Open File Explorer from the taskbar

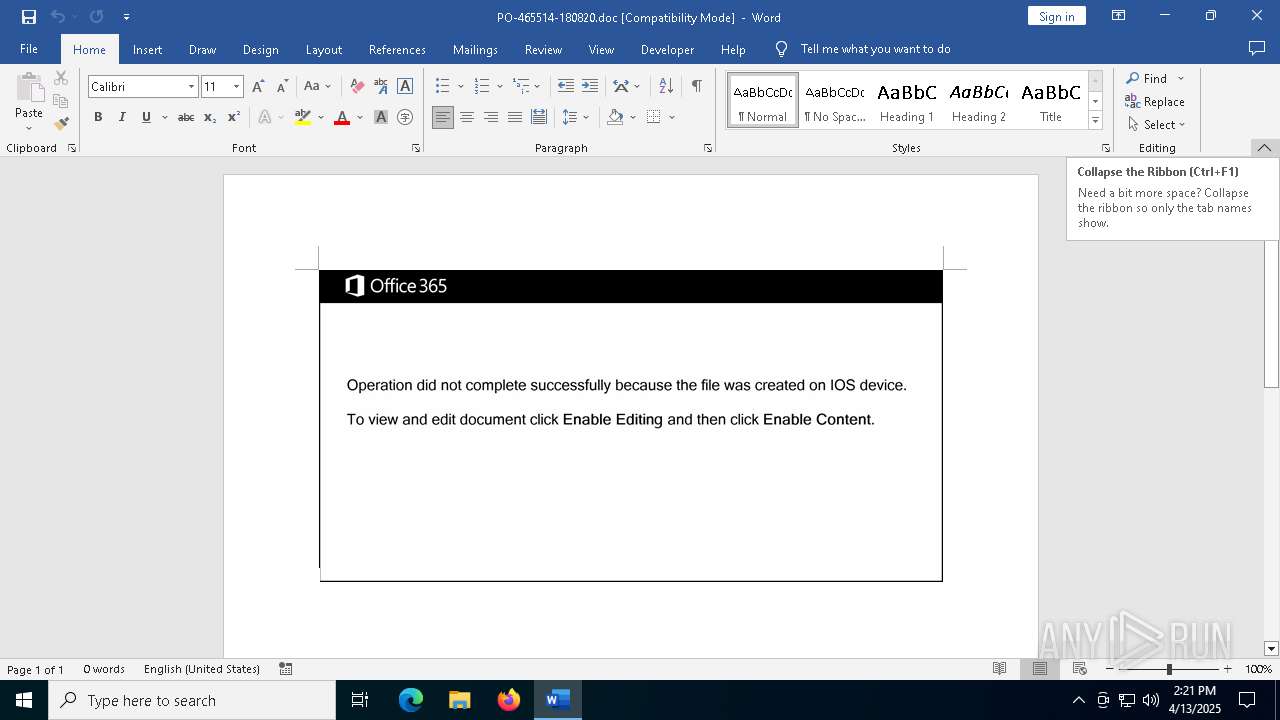pos(460,700)
